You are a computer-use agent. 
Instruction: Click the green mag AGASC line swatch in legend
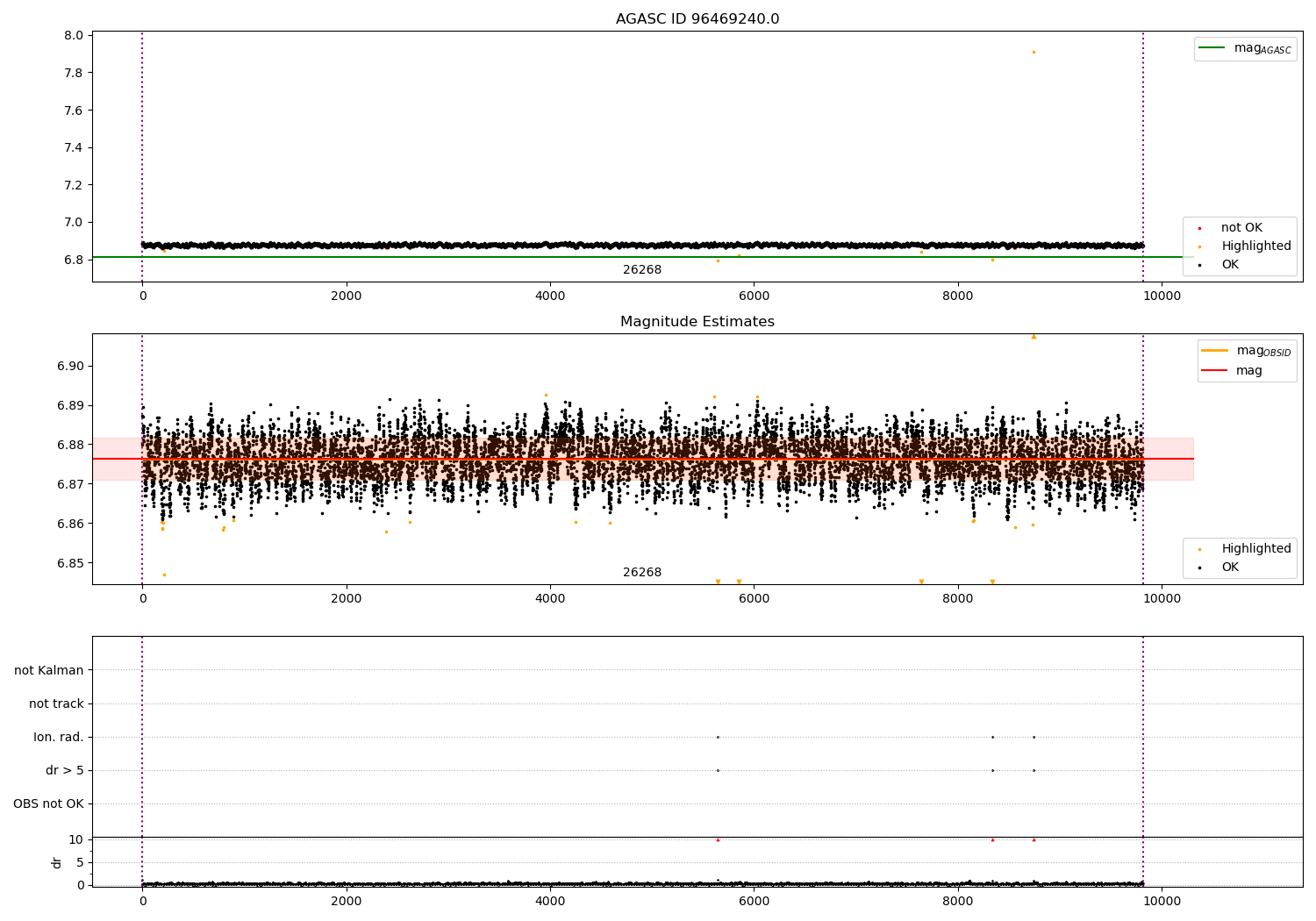1212,47
